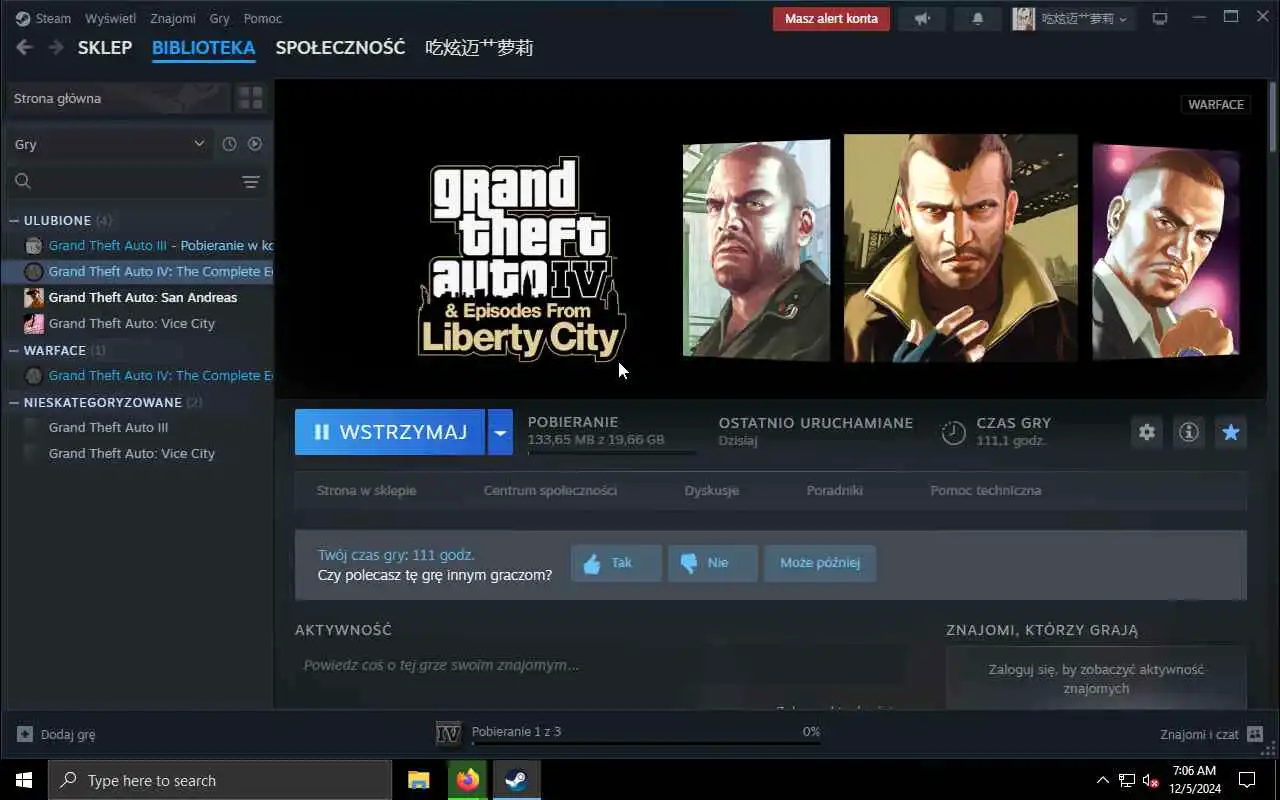The image size is (1280, 800).
Task: Open File Explorer from taskbar
Action: pyautogui.click(x=419, y=780)
